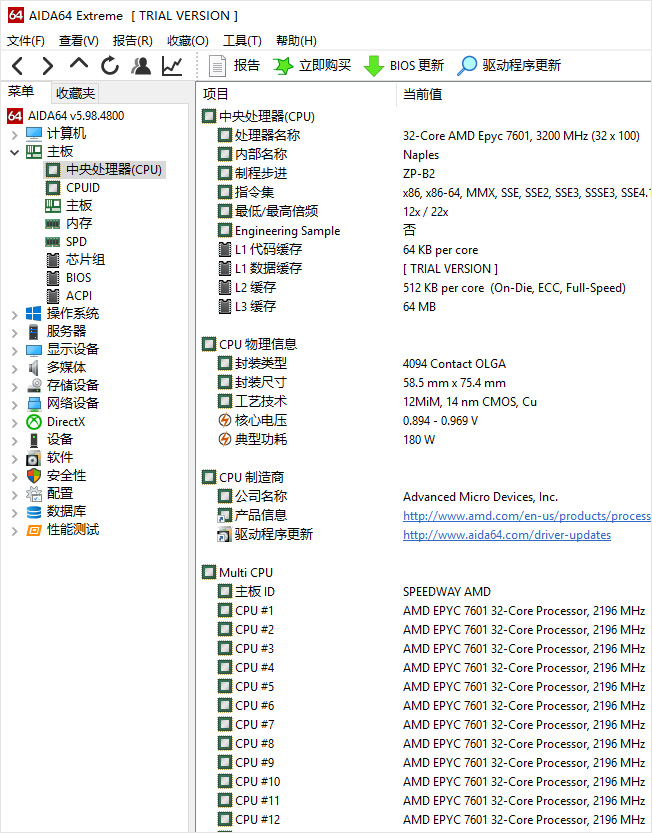This screenshot has height=833, width=652.
Task: Click the 立即购买 buy now button
Action: coord(312,66)
